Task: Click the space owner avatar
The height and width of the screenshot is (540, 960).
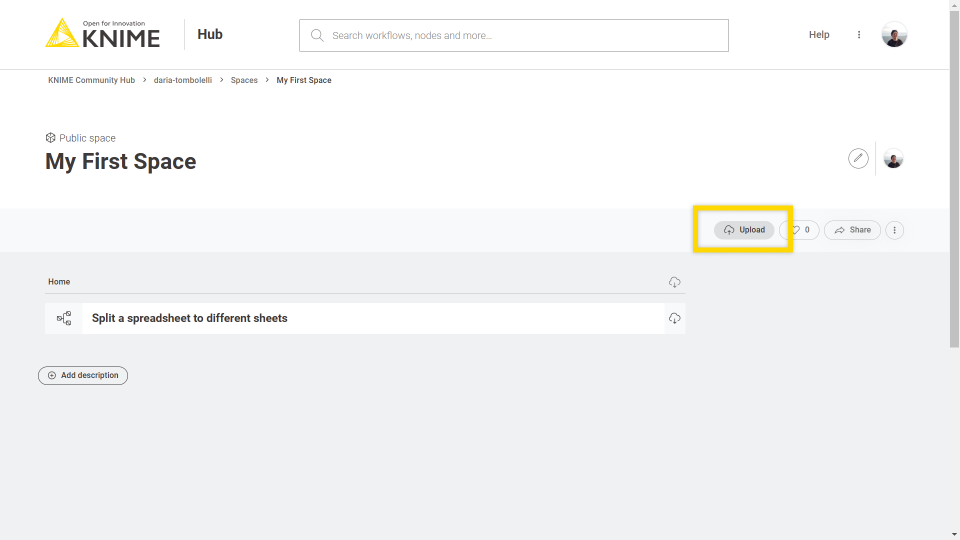Action: point(893,159)
